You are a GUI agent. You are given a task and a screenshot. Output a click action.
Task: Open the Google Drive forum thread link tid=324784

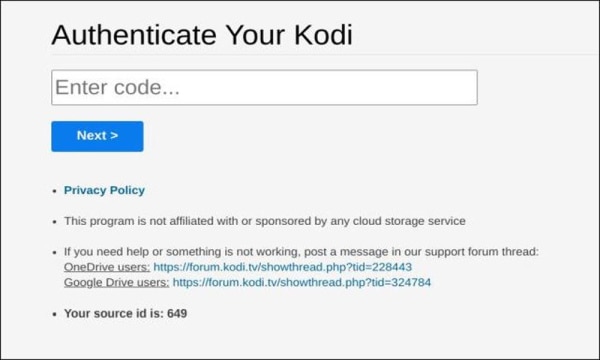[x=302, y=282]
